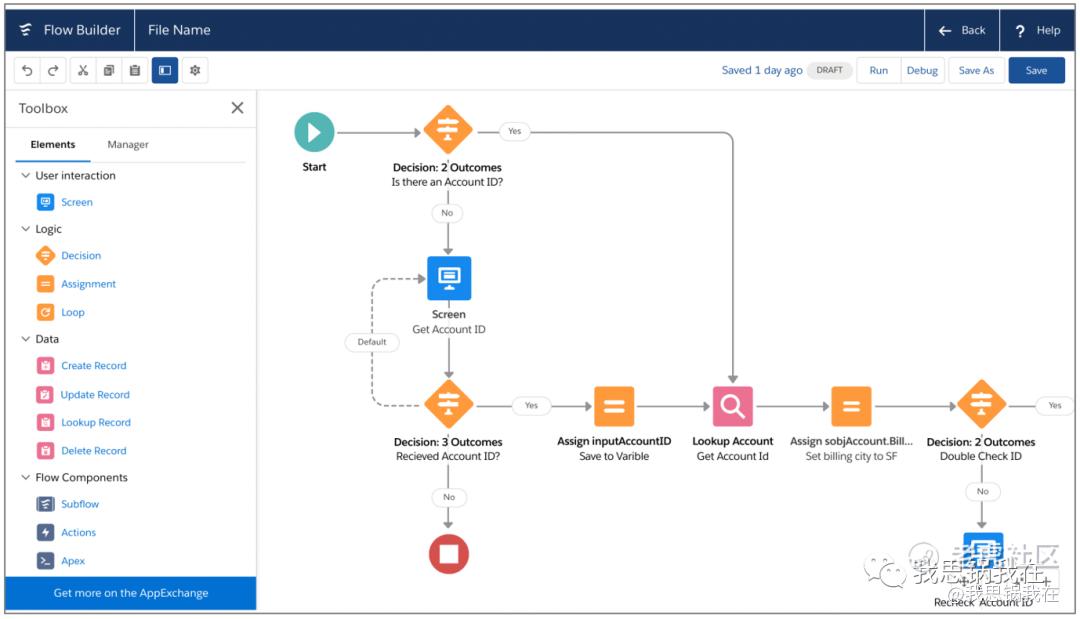Viewport: 1080px width, 619px height.
Task: Collapse the Flow Components section
Action: tap(25, 477)
